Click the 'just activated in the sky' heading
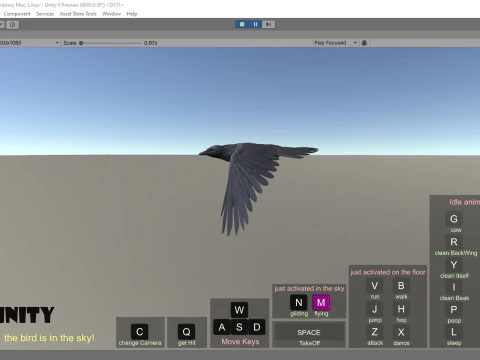 pyautogui.click(x=309, y=289)
